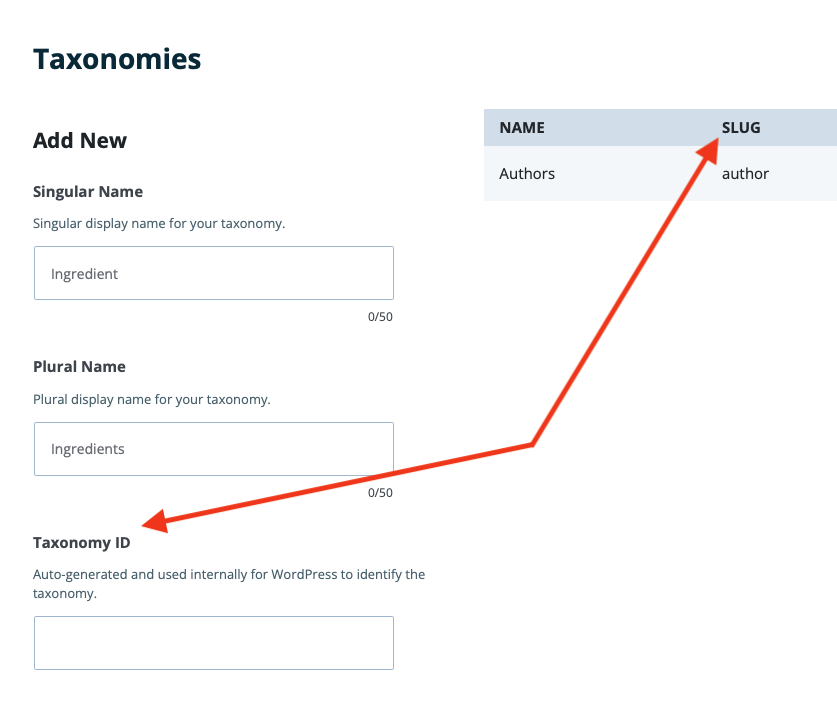Viewport: 837px width, 712px height.
Task: Click the Ingredients placeholder text
Action: tap(87, 448)
